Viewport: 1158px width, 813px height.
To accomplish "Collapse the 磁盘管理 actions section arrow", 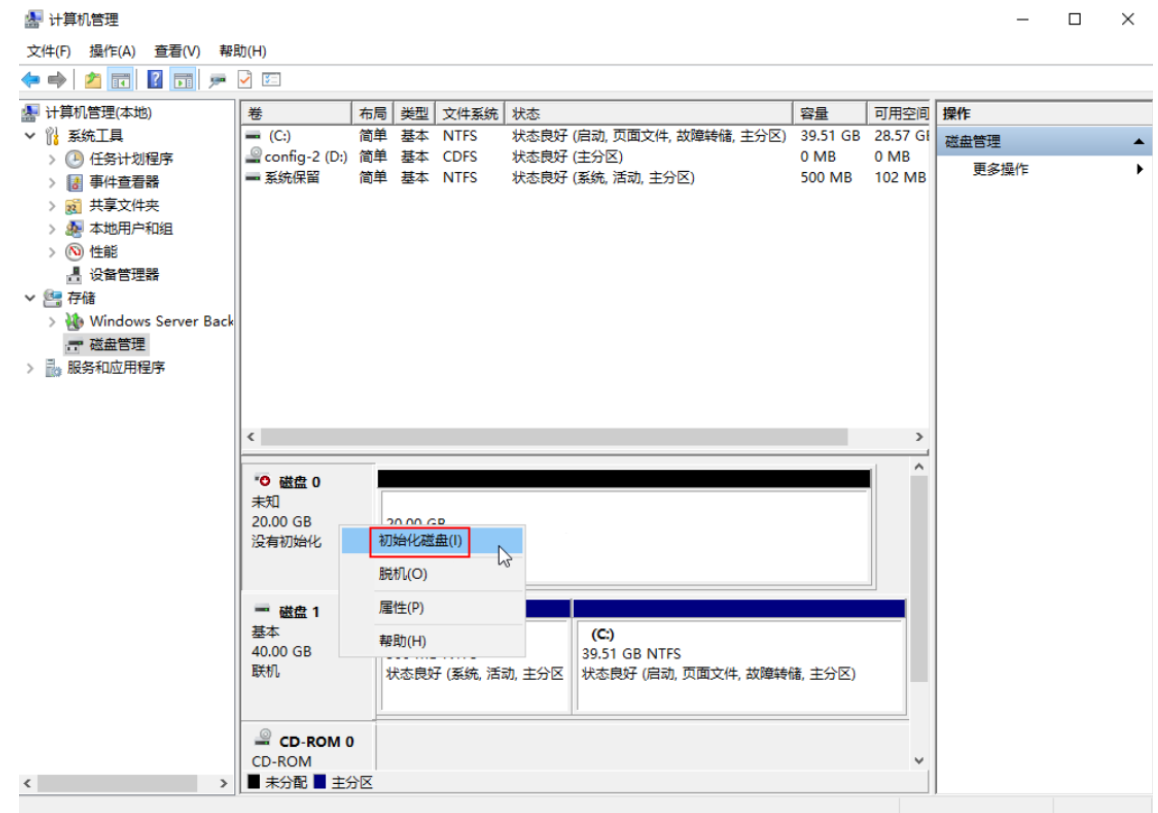I will coord(1139,141).
